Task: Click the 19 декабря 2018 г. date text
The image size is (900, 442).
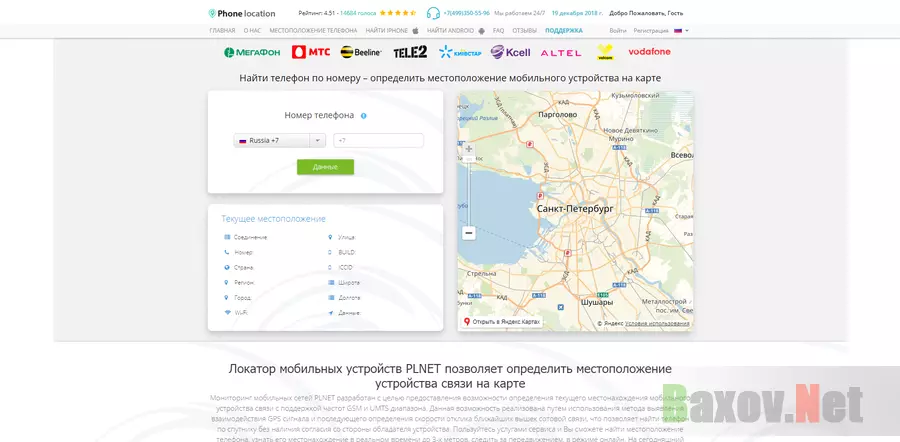Action: coord(577,13)
